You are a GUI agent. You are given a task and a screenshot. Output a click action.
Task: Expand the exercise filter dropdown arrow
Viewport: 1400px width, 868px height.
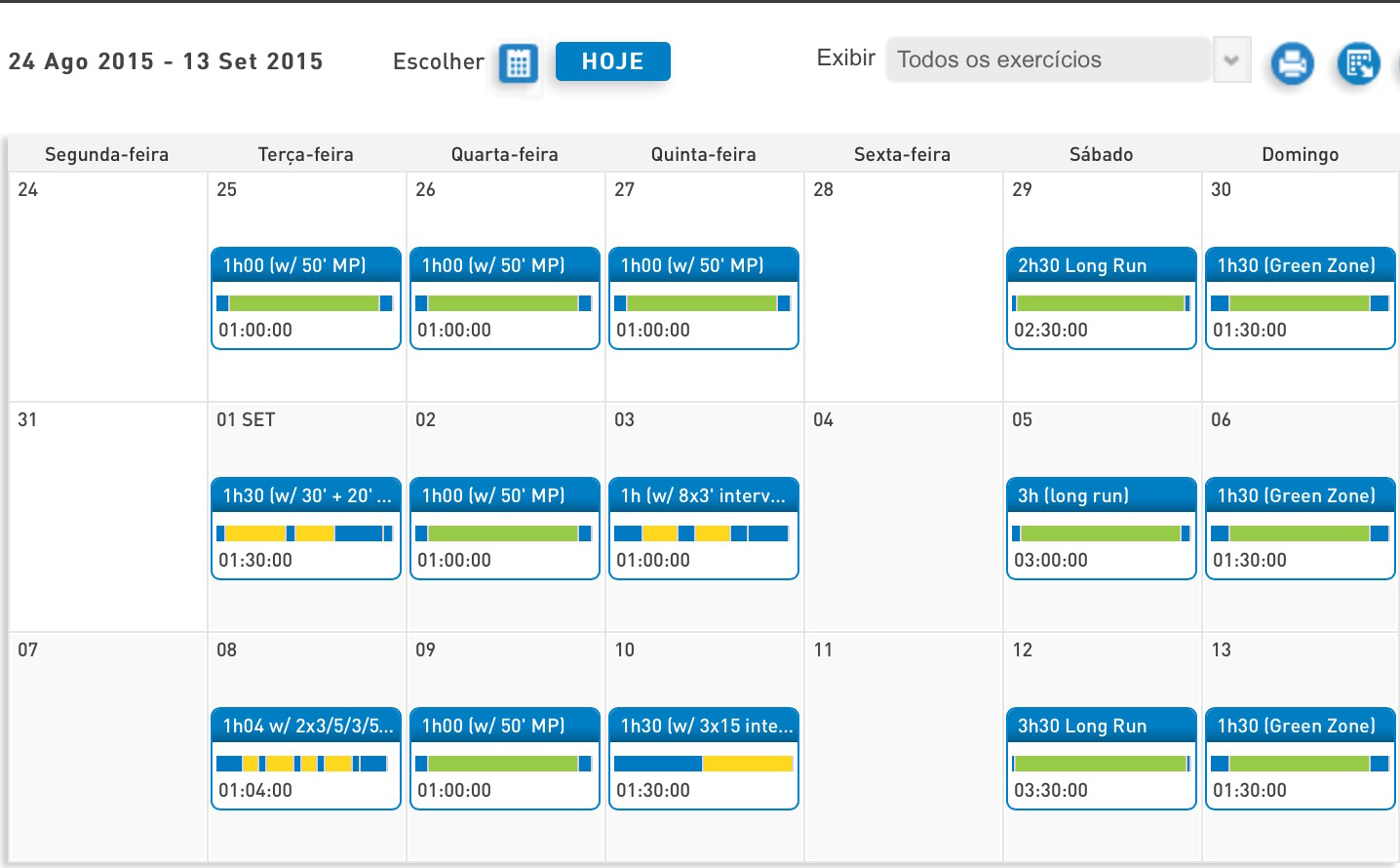coord(1231,60)
